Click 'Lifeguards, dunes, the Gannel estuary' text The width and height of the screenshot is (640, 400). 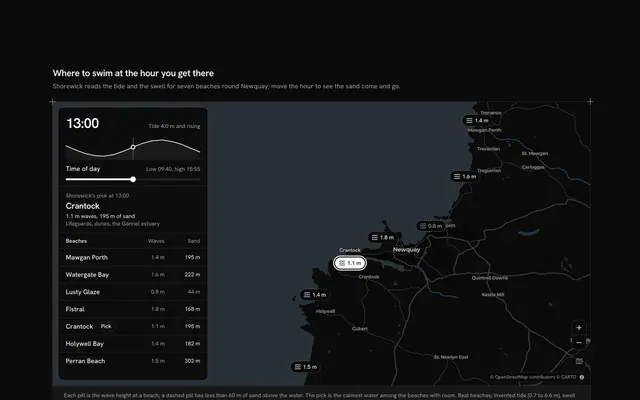tap(113, 224)
